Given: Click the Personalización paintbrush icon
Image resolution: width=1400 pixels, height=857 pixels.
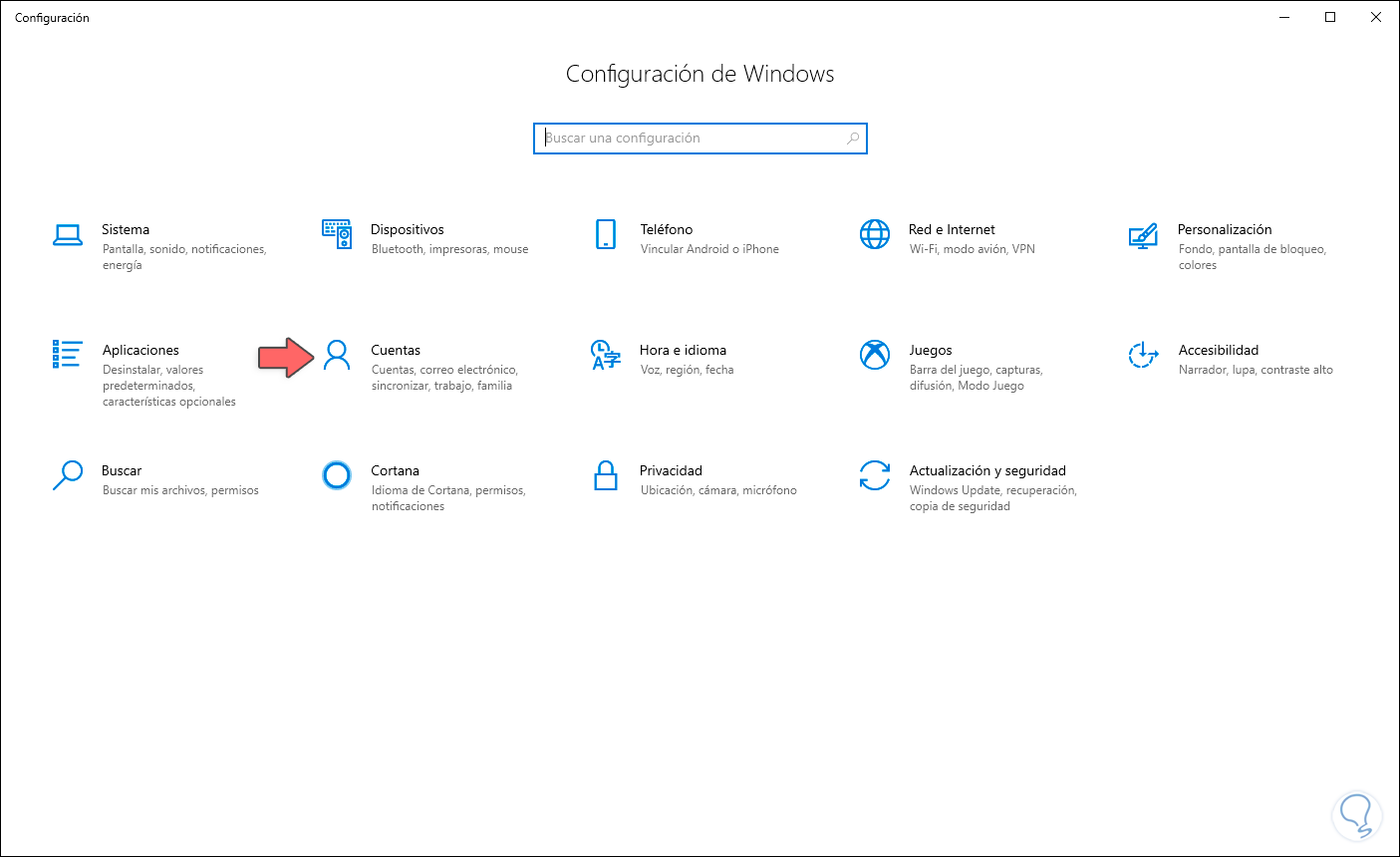Looking at the screenshot, I should (1143, 235).
